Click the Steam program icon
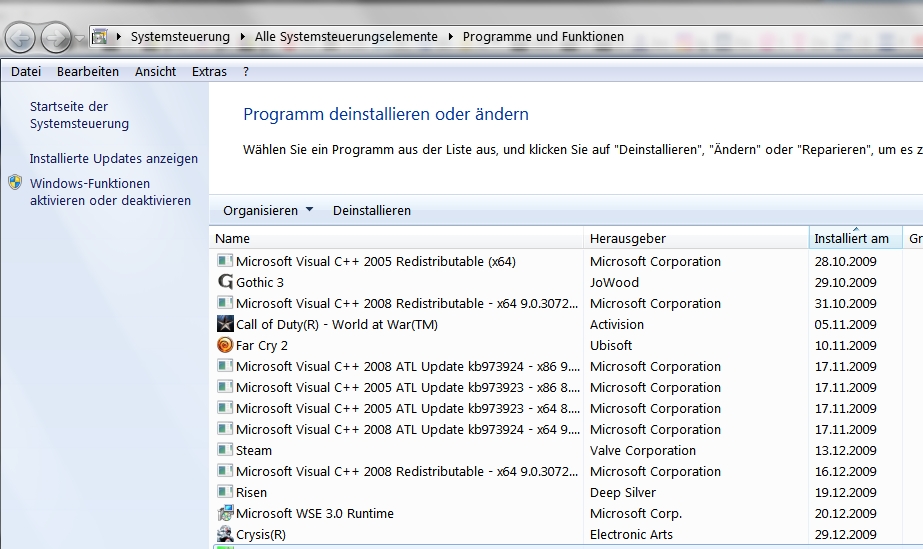 [x=225, y=450]
